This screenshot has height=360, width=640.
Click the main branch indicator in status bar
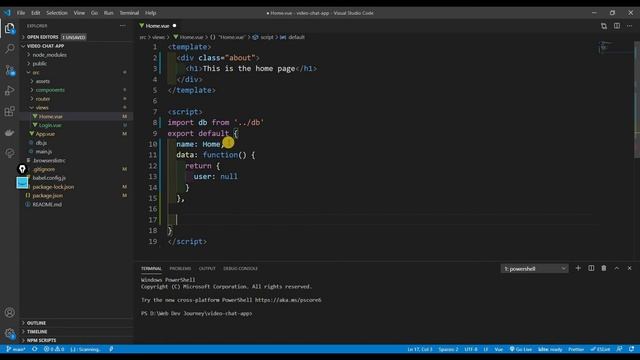tap(16, 349)
